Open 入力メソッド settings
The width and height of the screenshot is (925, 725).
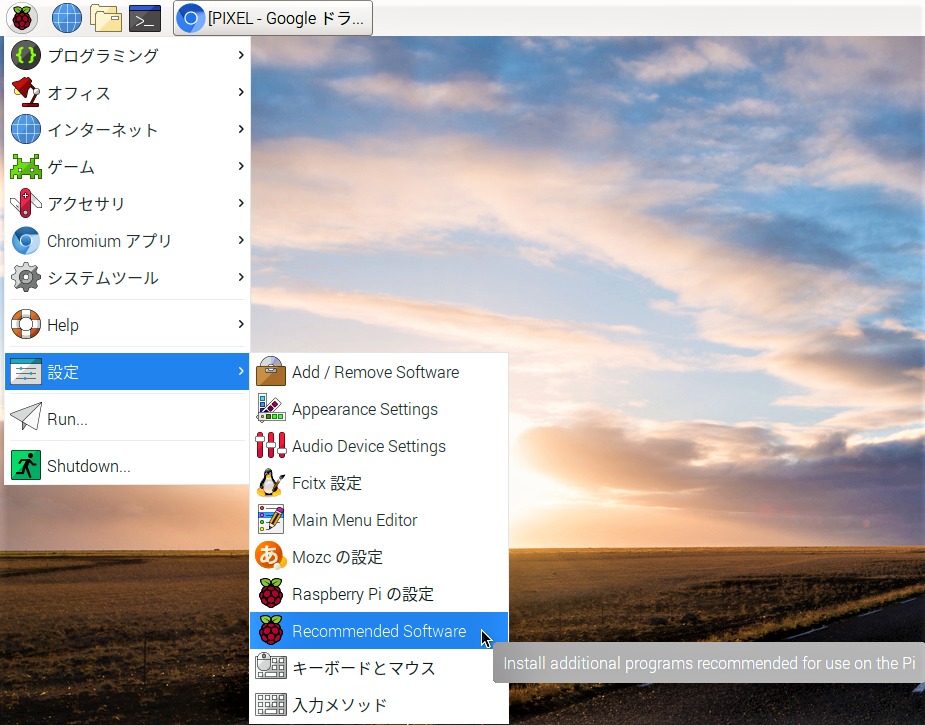pyautogui.click(x=379, y=704)
